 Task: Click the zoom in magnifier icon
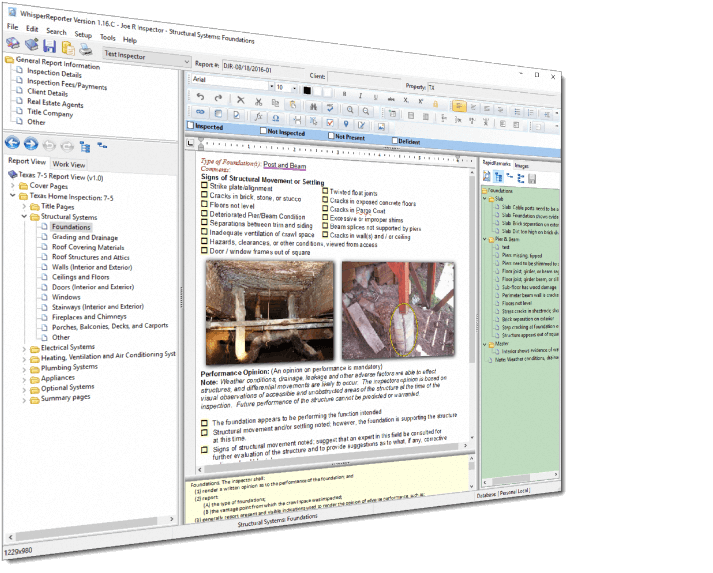click(350, 109)
